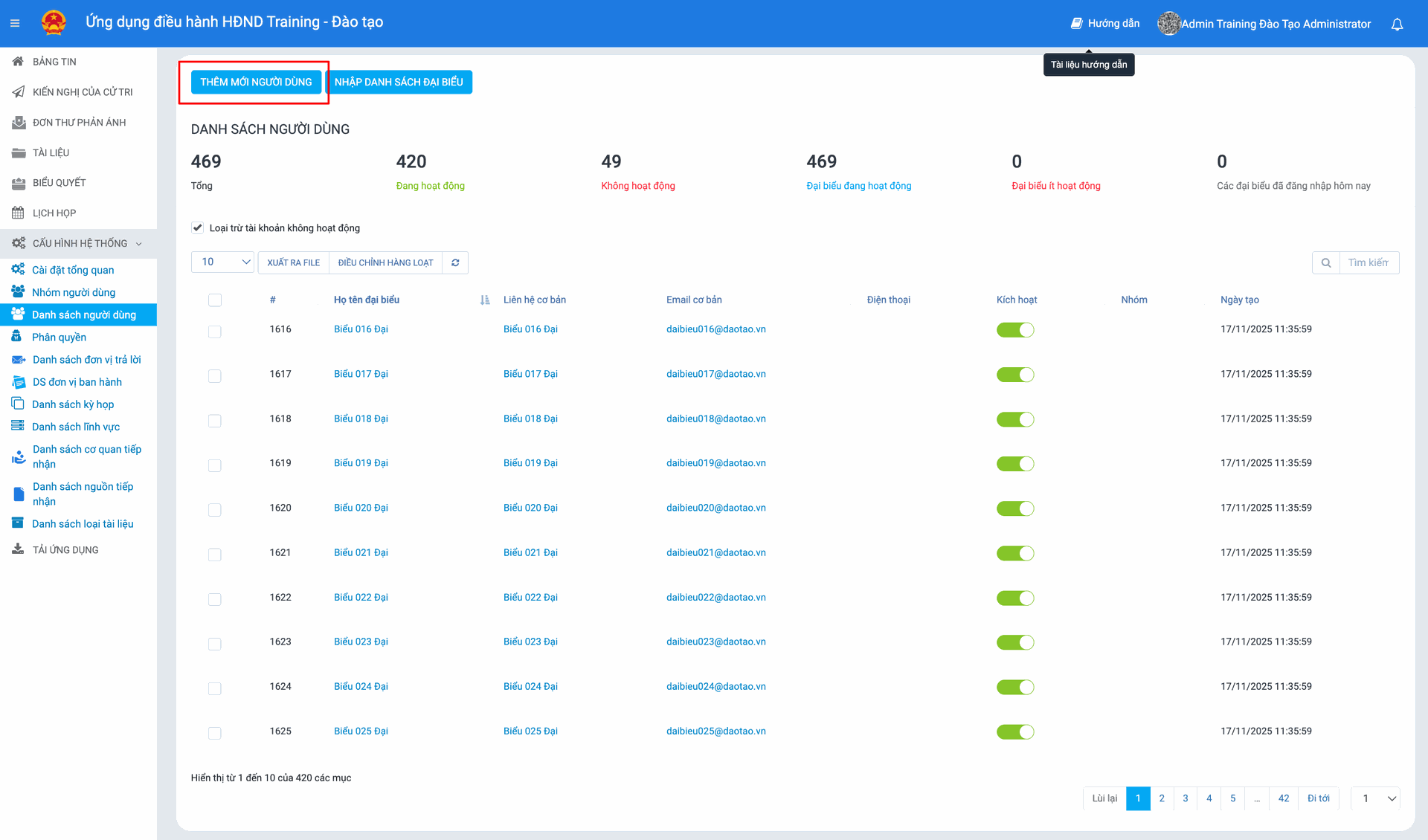The image size is (1428, 840).
Task: Click the Hướng dẫn book icon
Action: (1076, 23)
